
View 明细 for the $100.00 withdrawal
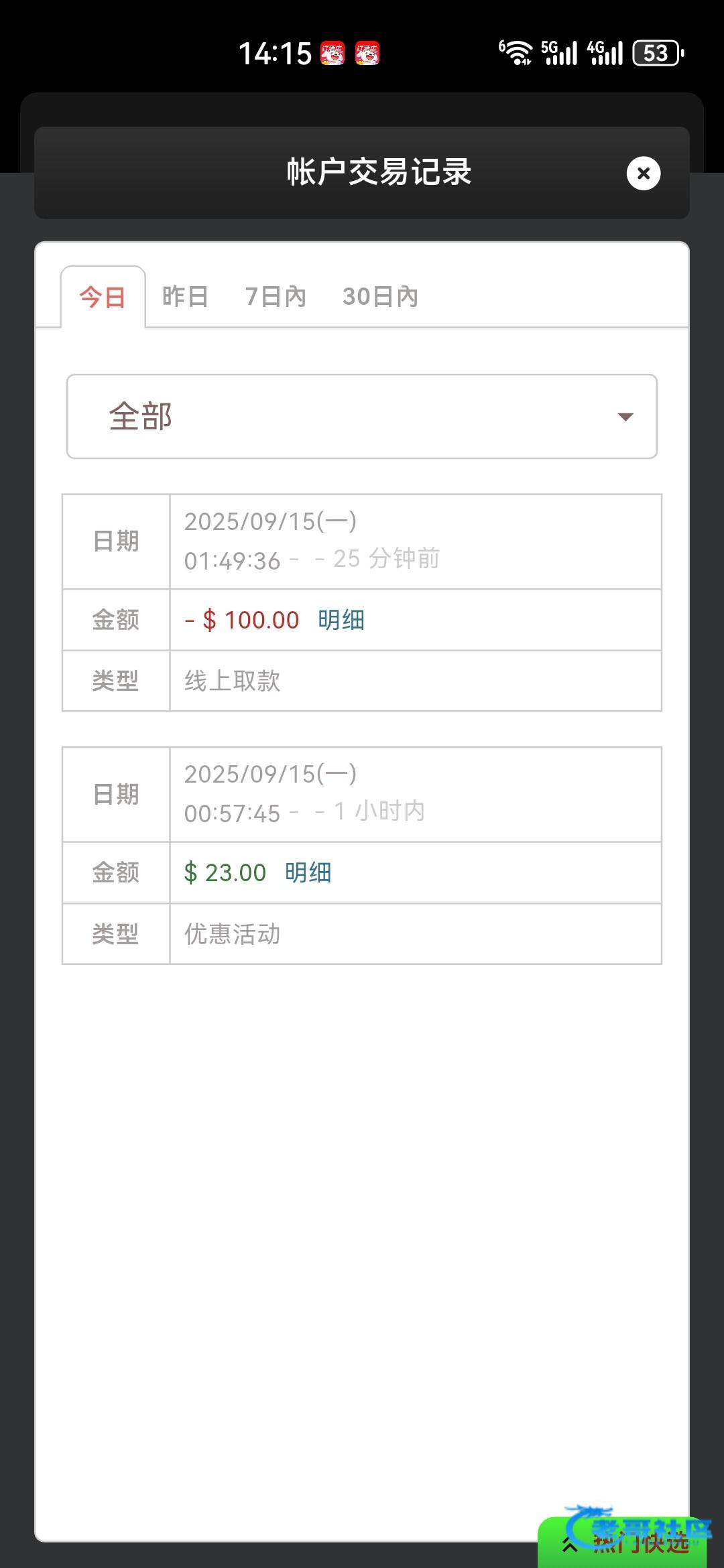coord(341,620)
